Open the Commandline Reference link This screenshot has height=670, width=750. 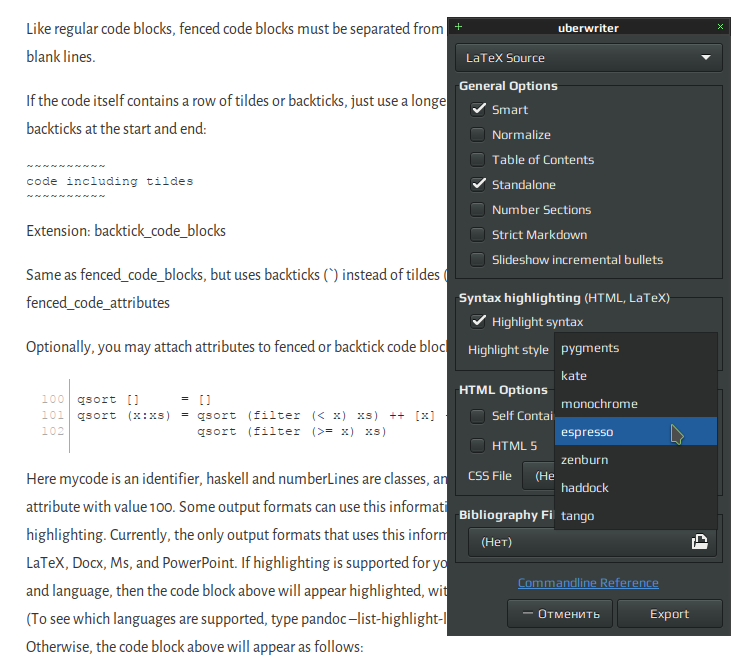(x=588, y=582)
